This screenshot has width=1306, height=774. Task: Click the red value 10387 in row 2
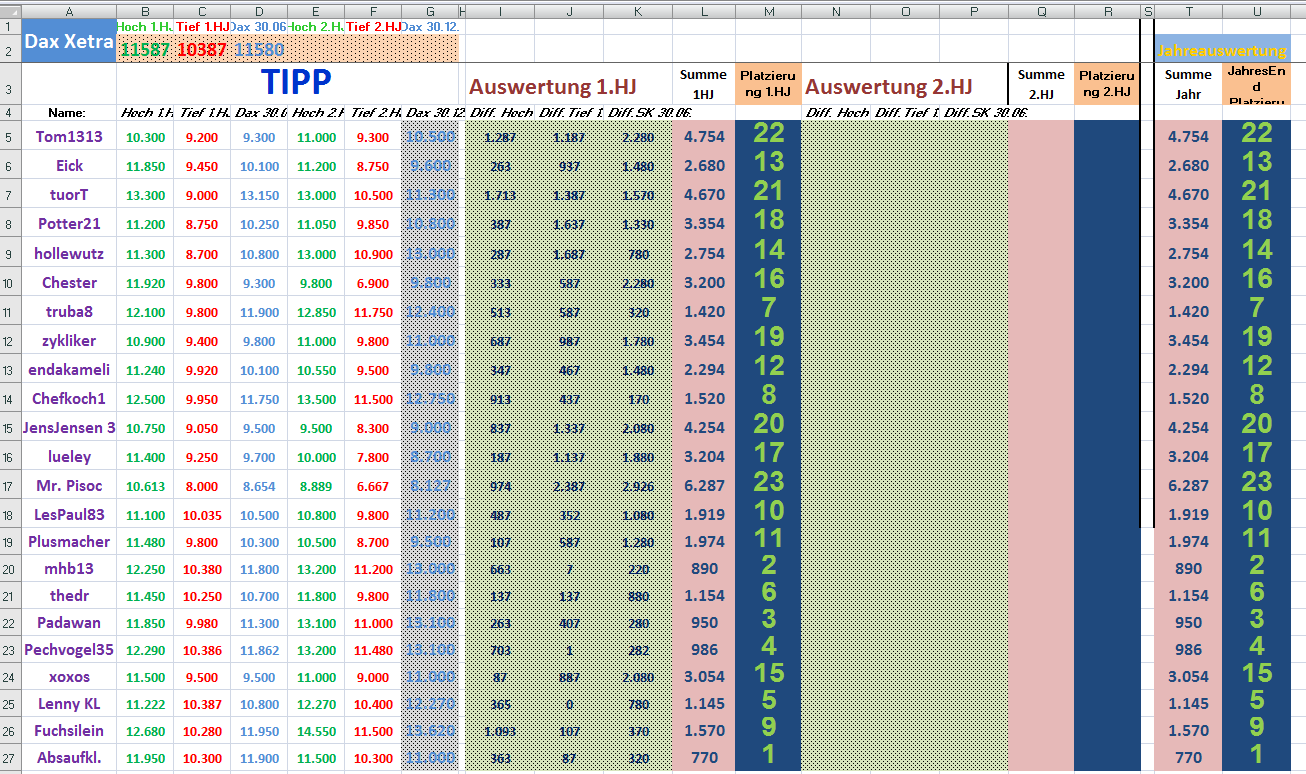click(202, 49)
